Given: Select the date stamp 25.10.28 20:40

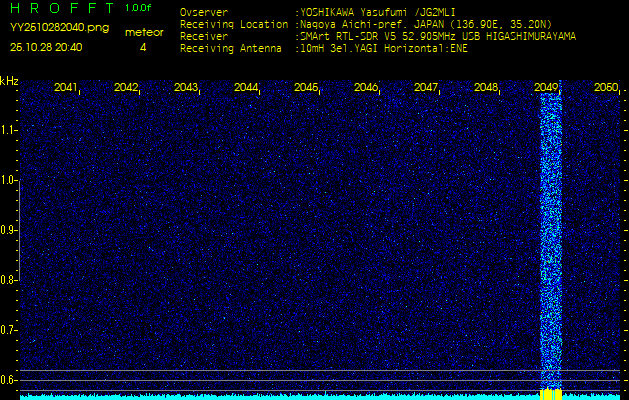Looking at the screenshot, I should tap(46, 47).
